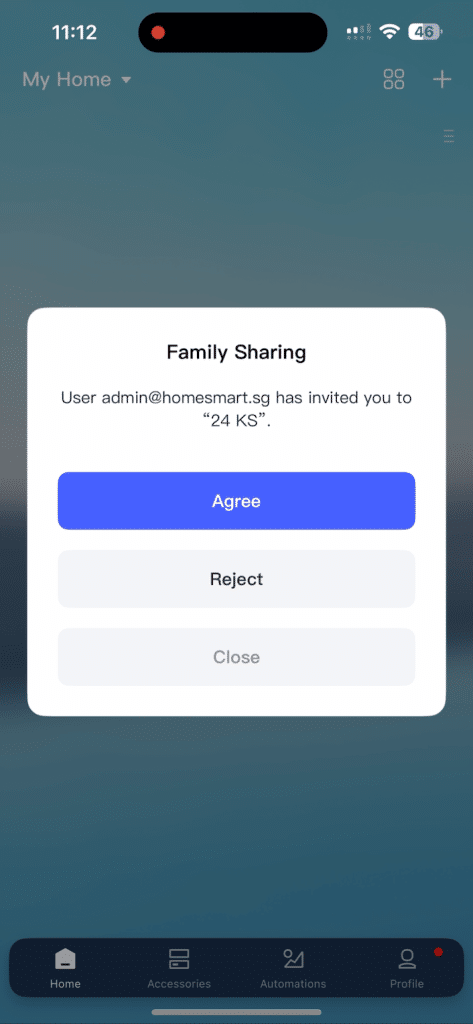Screen dimensions: 473x1024
Task: Tap the plus icon to add a device
Action: click(442, 80)
